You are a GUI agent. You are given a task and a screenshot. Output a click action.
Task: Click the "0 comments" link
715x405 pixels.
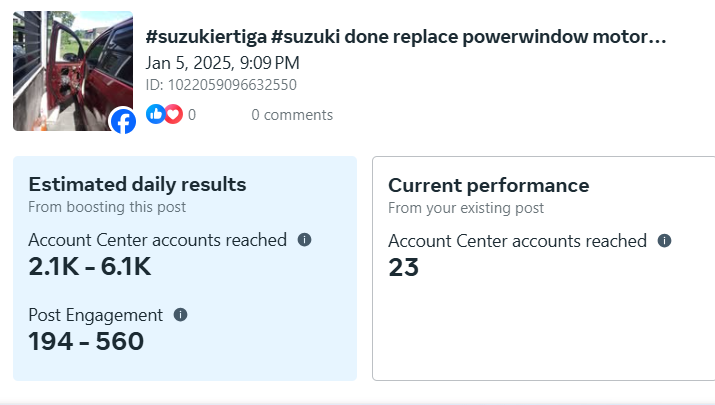292,115
